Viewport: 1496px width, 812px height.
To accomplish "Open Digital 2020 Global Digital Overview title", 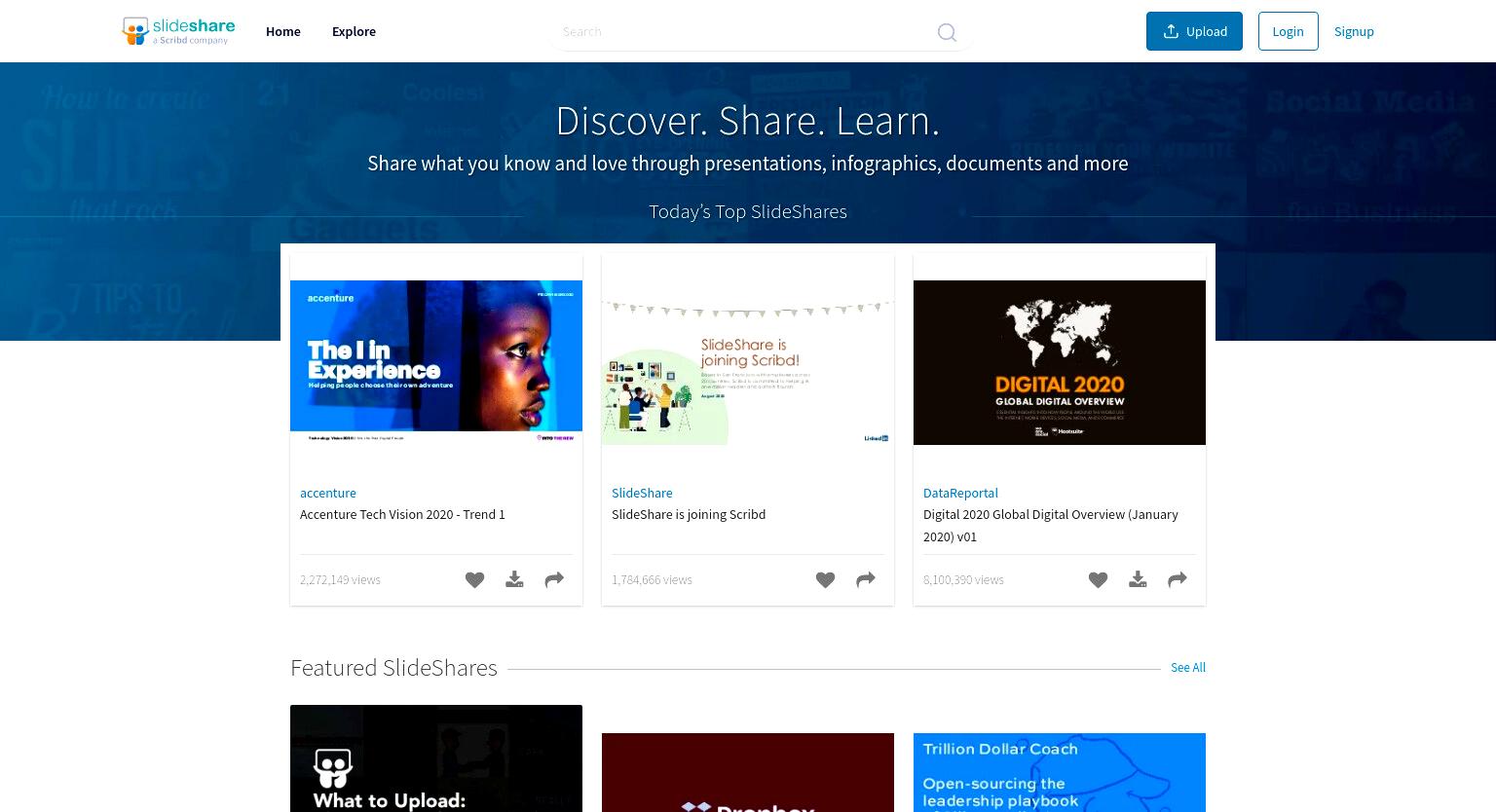I will coord(1051,525).
